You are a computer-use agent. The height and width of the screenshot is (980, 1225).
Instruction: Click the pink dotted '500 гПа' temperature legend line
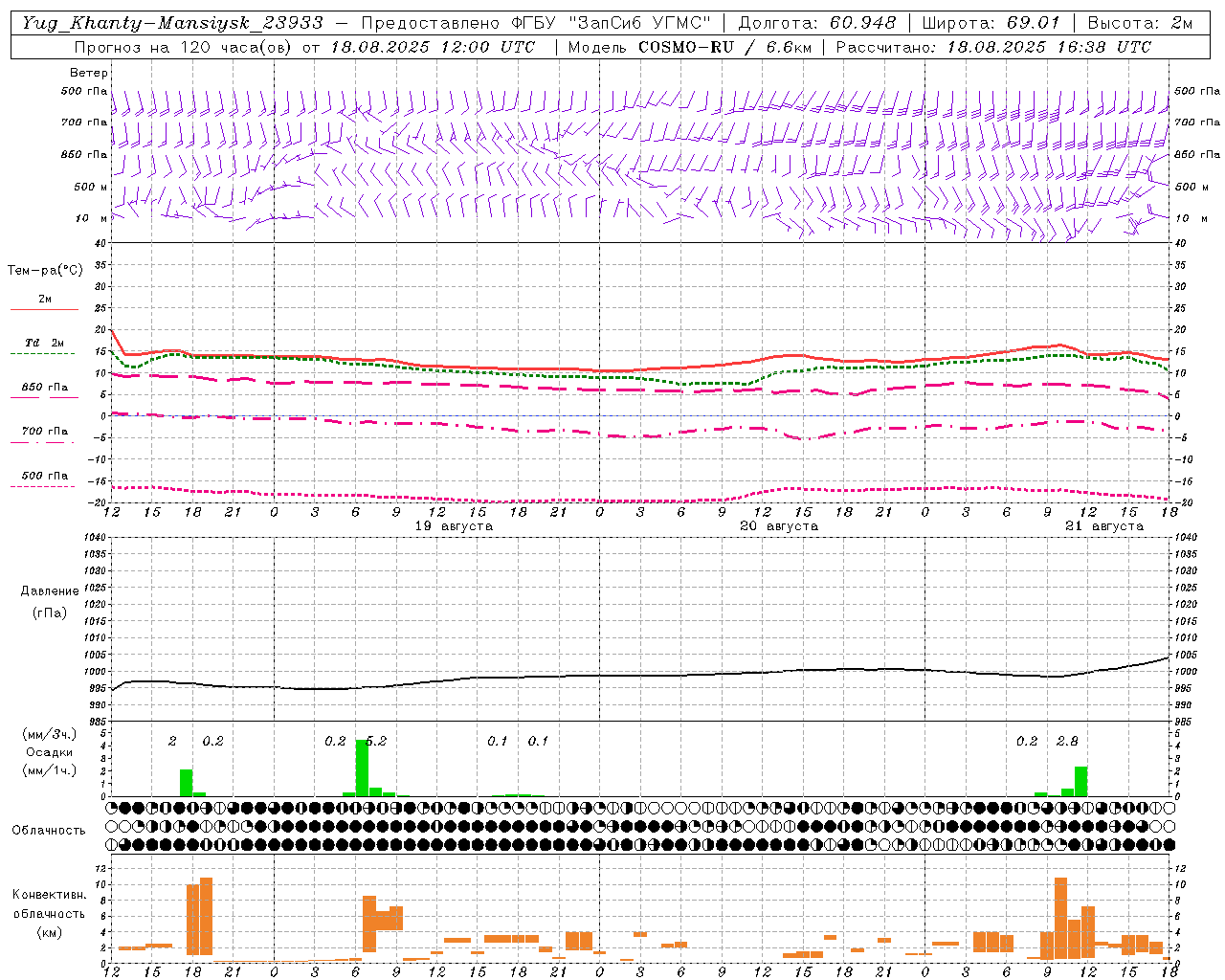(x=43, y=486)
